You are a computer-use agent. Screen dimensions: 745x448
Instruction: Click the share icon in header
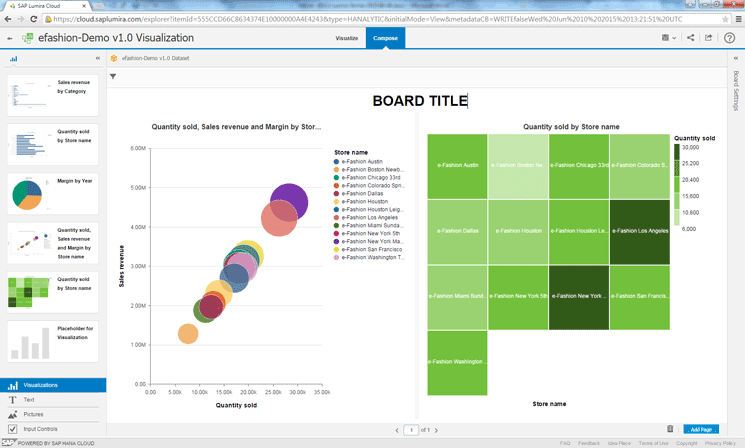click(x=690, y=38)
